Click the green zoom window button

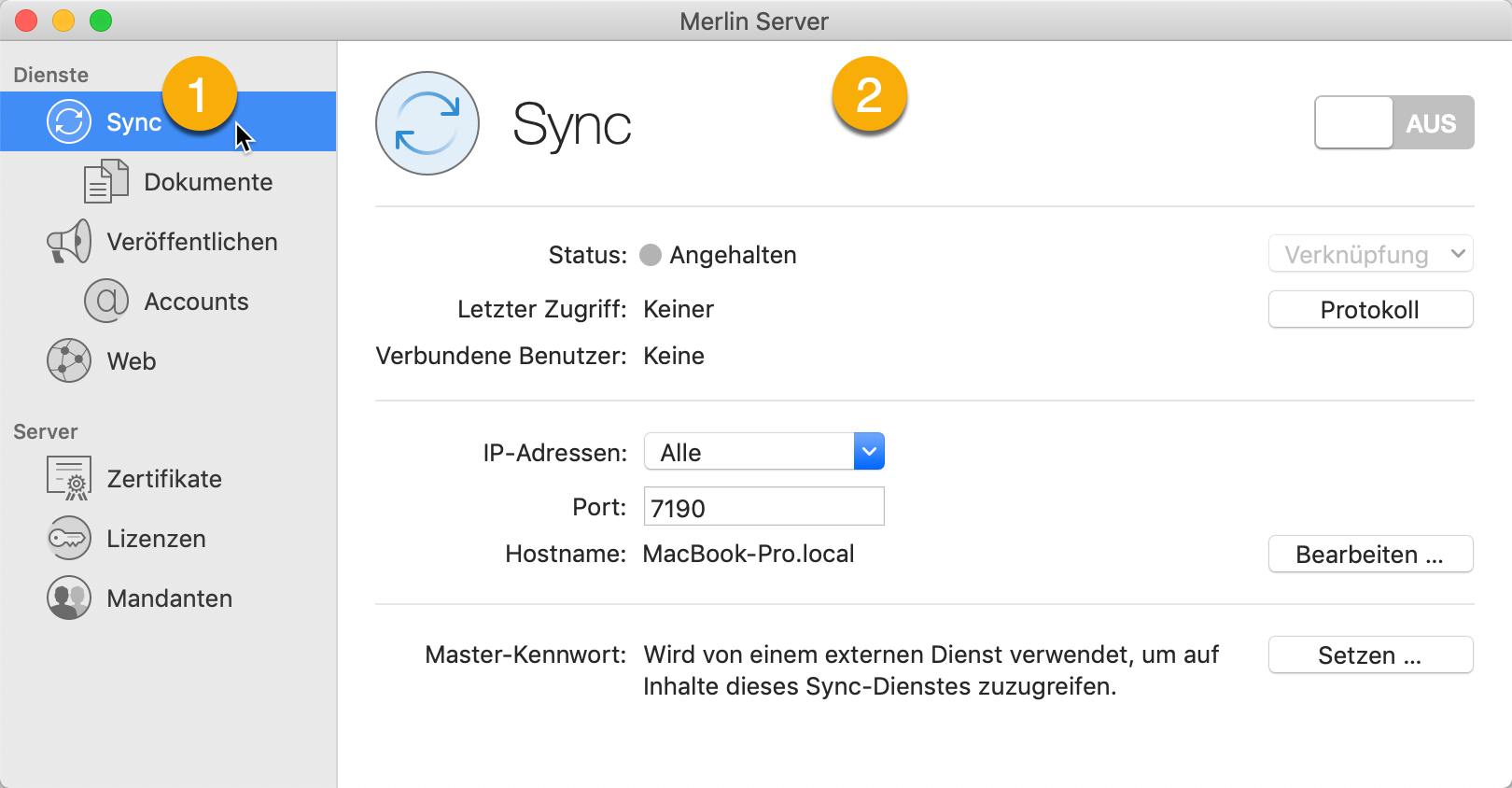point(101,21)
